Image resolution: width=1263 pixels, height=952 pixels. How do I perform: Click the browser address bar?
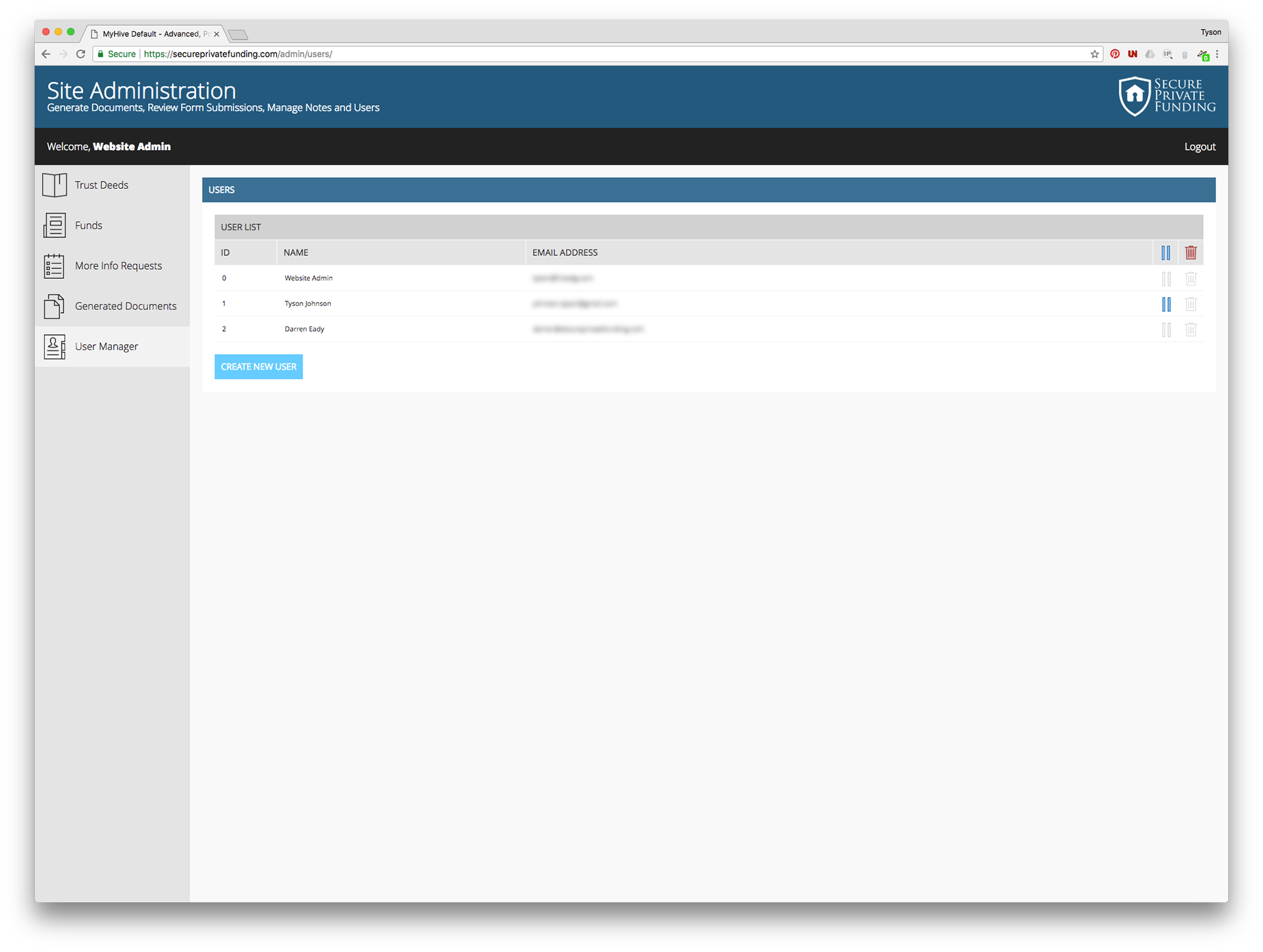click(592, 54)
